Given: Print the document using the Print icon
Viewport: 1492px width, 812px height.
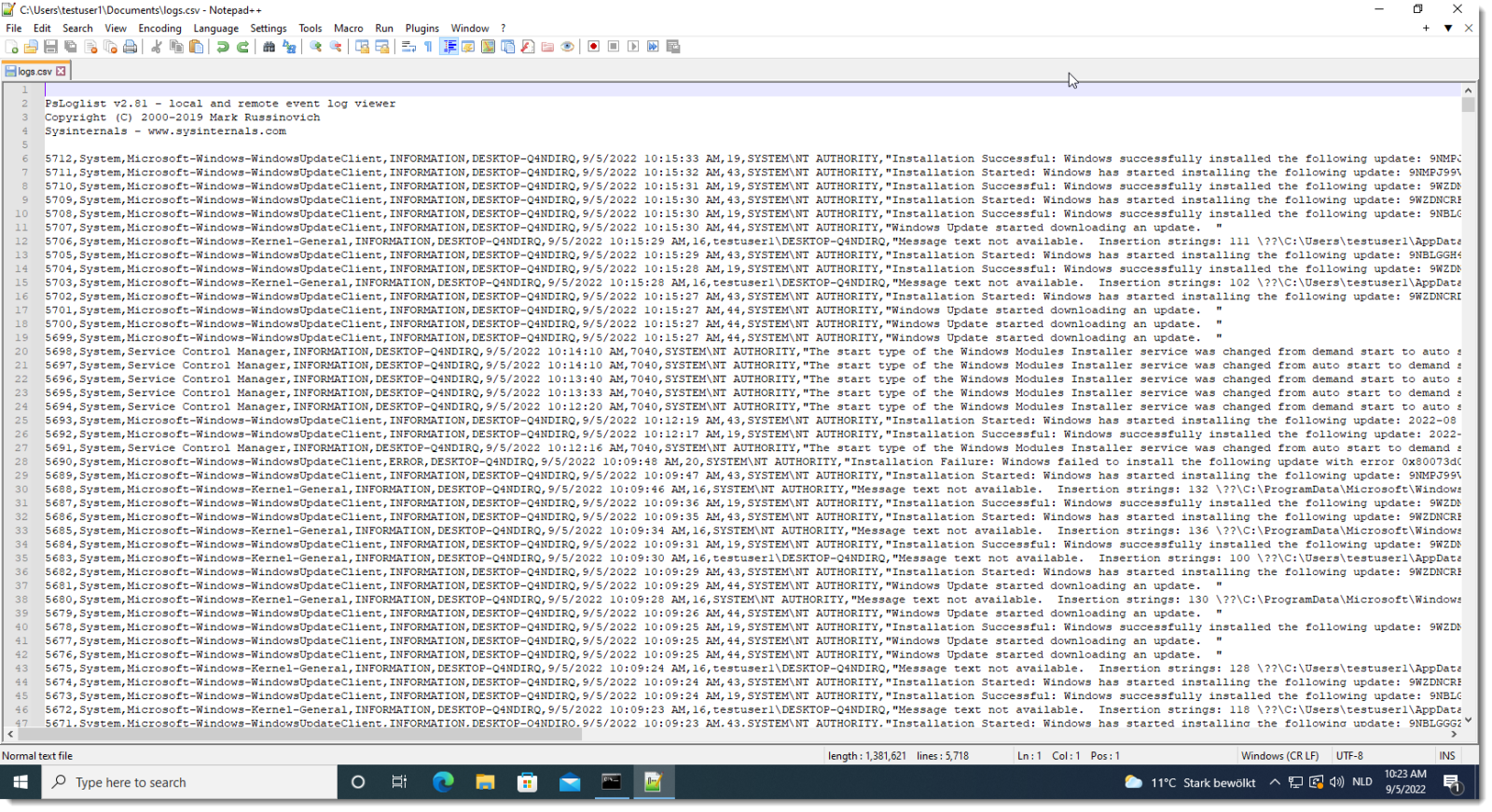Looking at the screenshot, I should (x=130, y=47).
